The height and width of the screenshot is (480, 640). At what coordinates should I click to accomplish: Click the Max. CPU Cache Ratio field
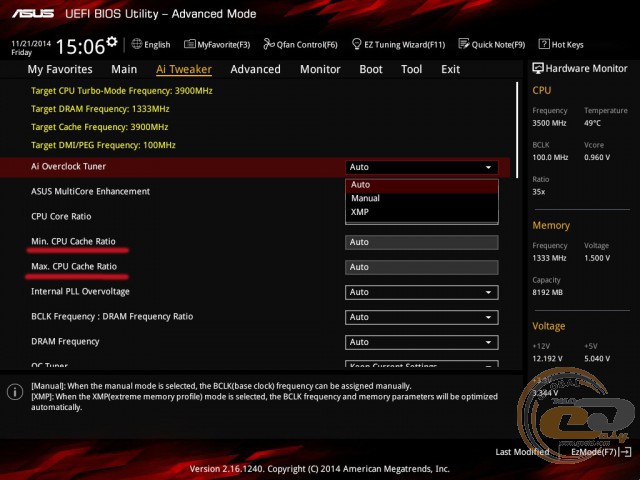pyautogui.click(x=422, y=267)
